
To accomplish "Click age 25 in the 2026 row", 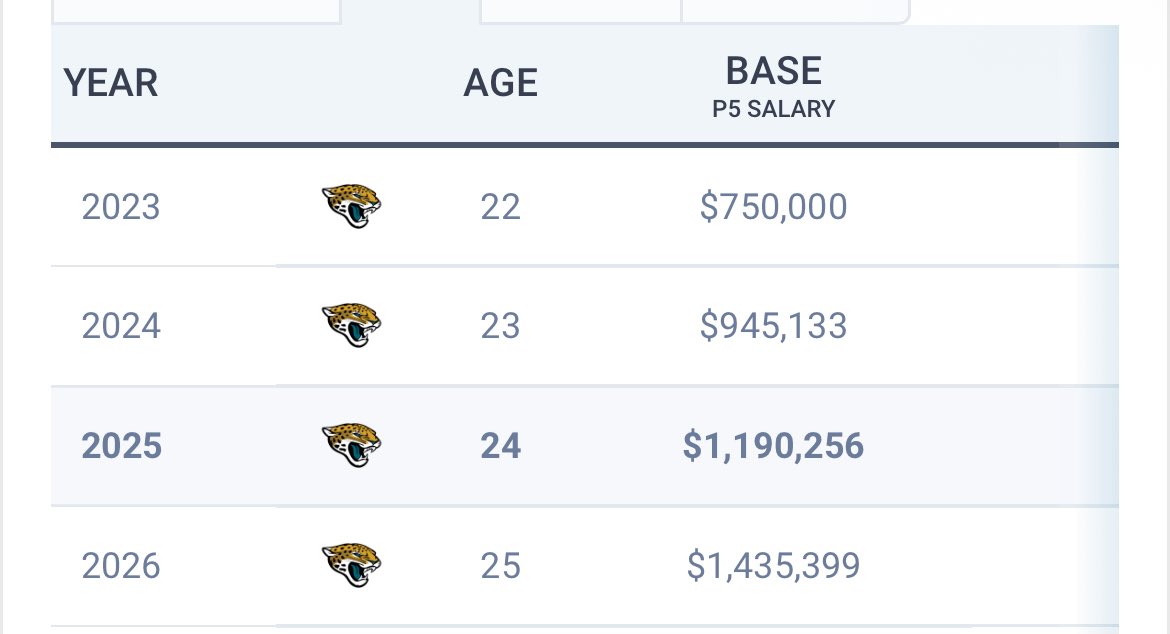I will click(x=500, y=566).
